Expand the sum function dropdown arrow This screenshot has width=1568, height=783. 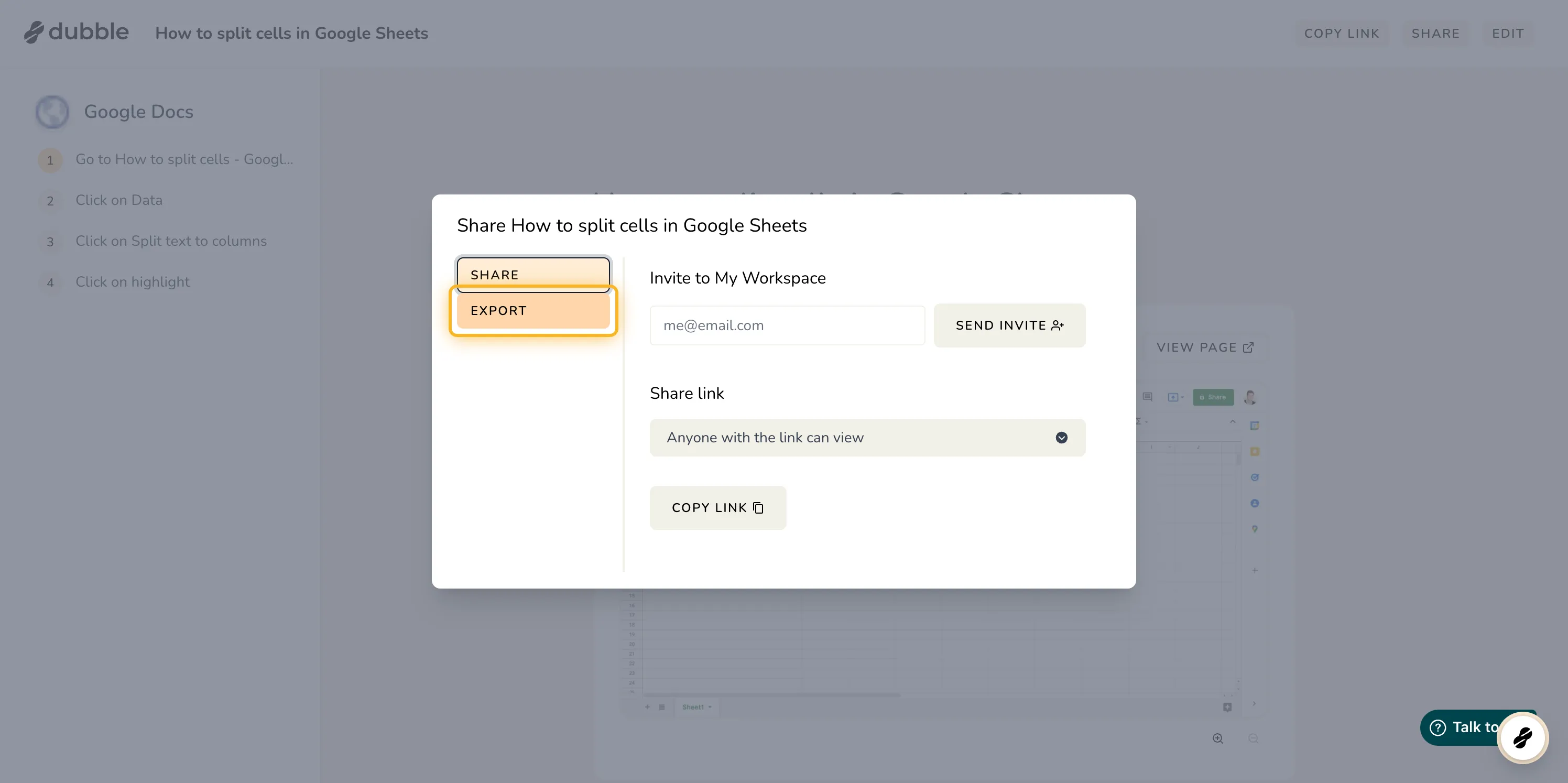(x=1147, y=421)
